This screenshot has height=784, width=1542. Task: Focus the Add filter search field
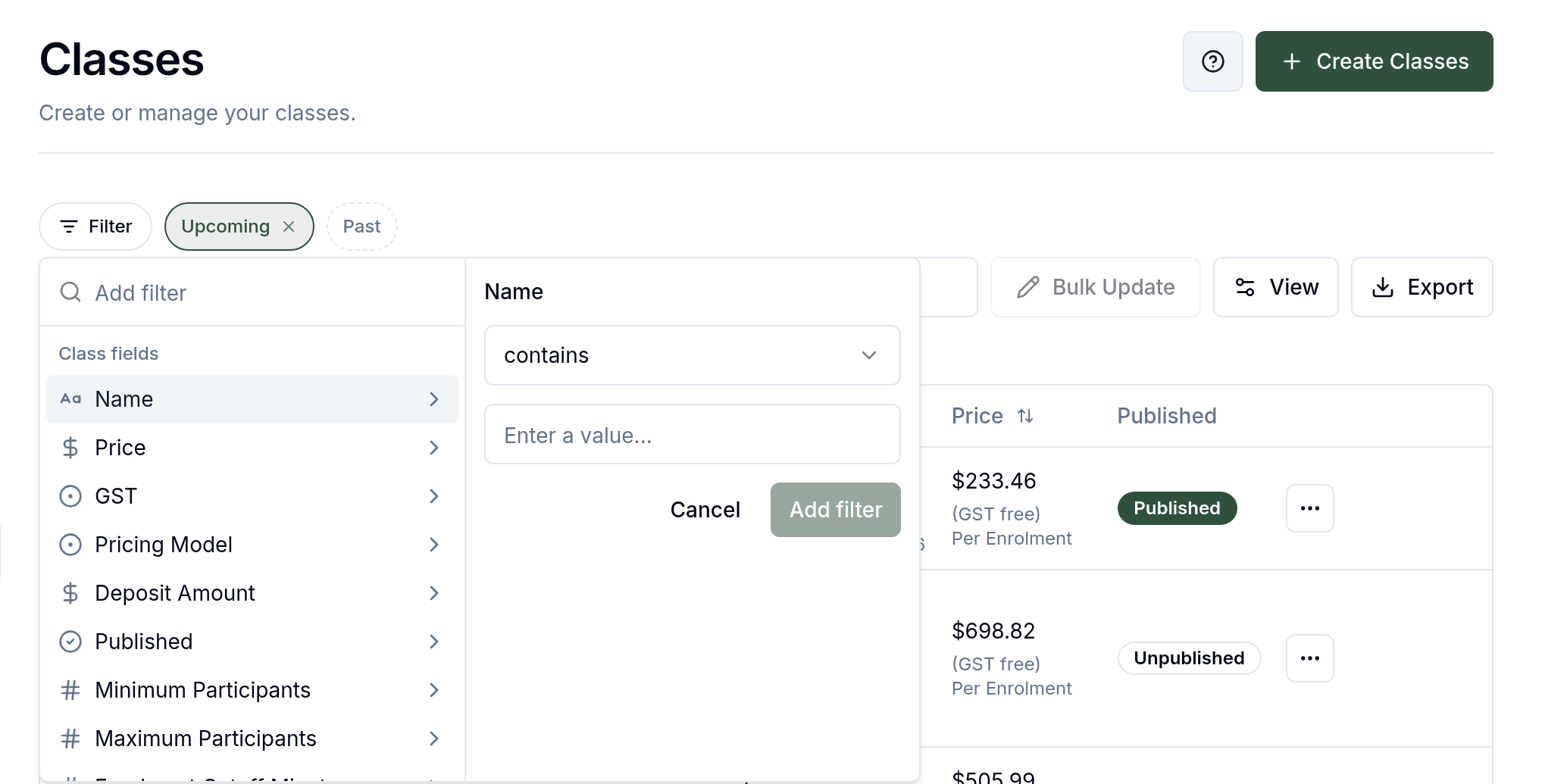pyautogui.click(x=252, y=292)
